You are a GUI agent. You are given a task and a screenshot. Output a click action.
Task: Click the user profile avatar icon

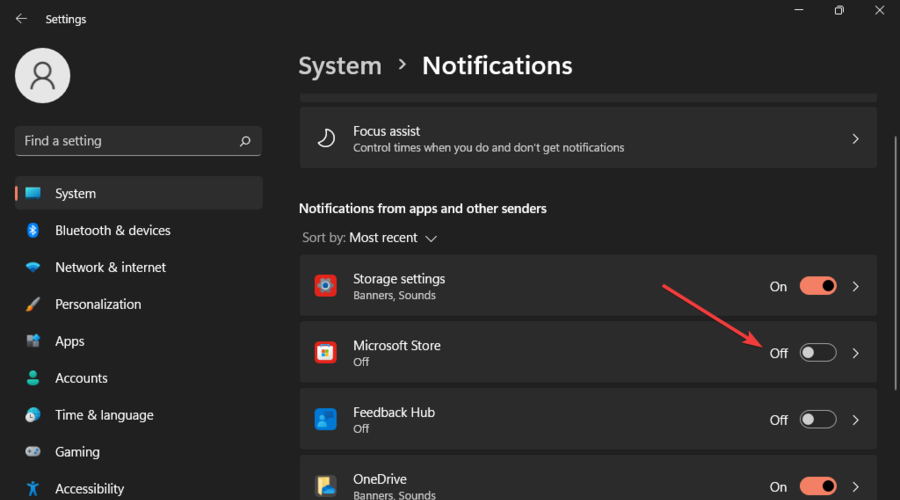[43, 75]
